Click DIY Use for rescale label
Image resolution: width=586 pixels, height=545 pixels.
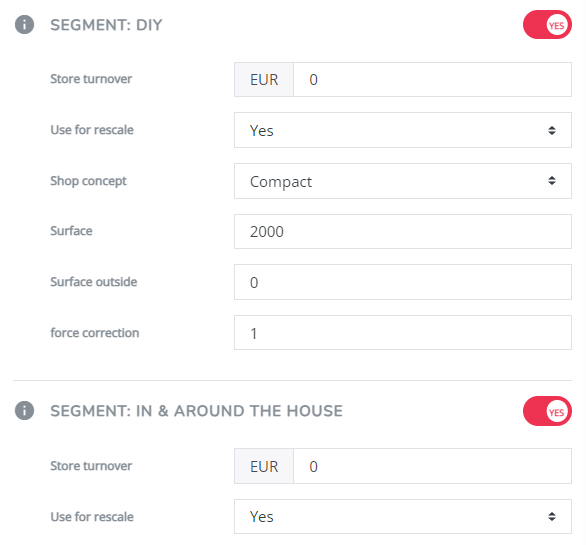92,130
